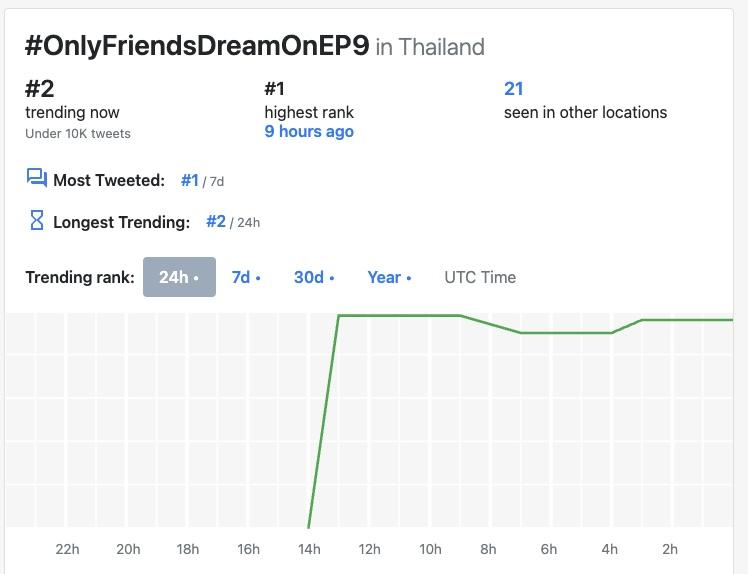
Task: Click the '#2 trending now' rank number
Action: 40,89
